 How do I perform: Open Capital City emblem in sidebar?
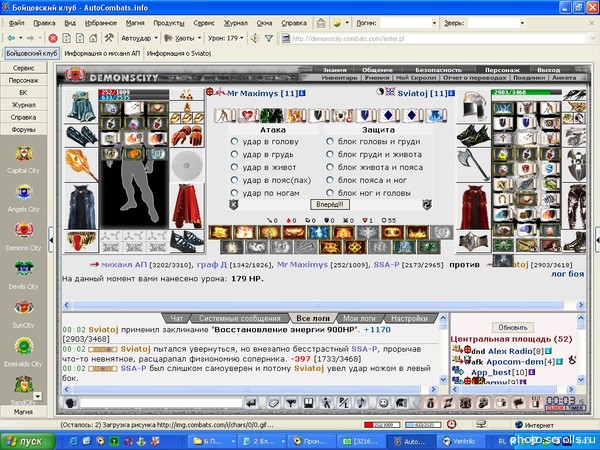coord(24,154)
